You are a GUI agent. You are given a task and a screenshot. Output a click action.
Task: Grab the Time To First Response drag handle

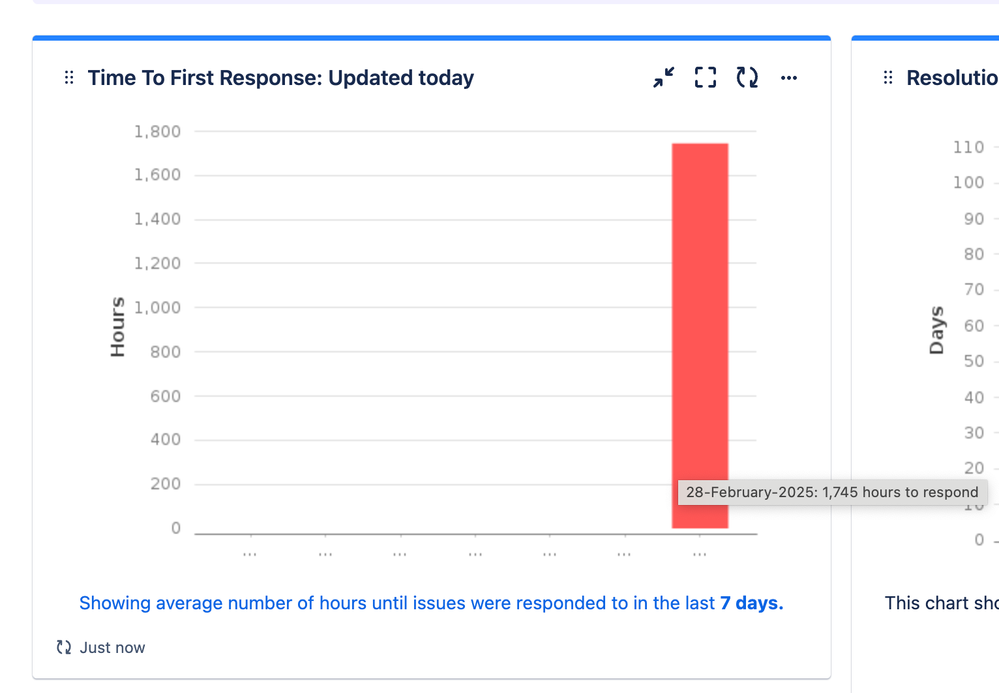[68, 77]
